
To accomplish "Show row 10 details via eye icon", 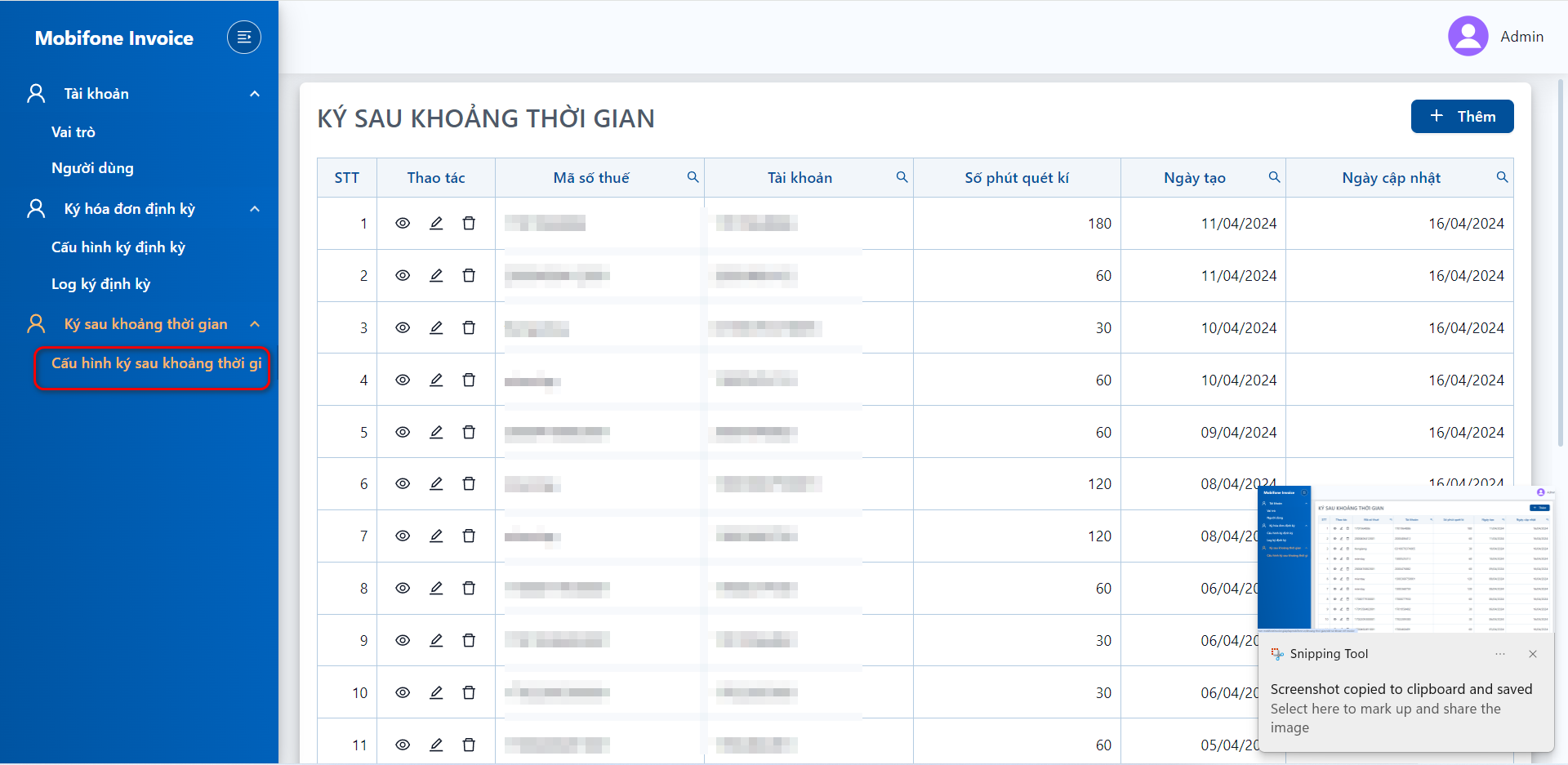I will point(403,692).
